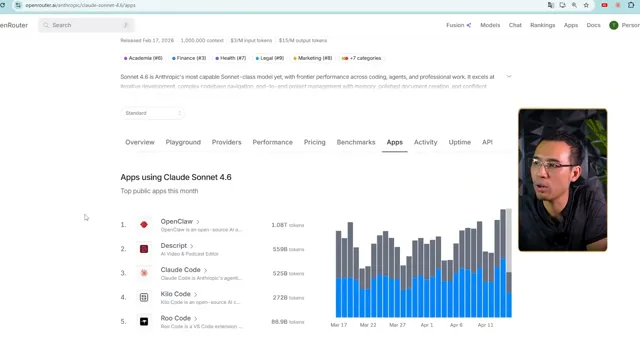Screen dimensions: 640x360
Task: Click the chevron next to Descript
Action: 191,246
